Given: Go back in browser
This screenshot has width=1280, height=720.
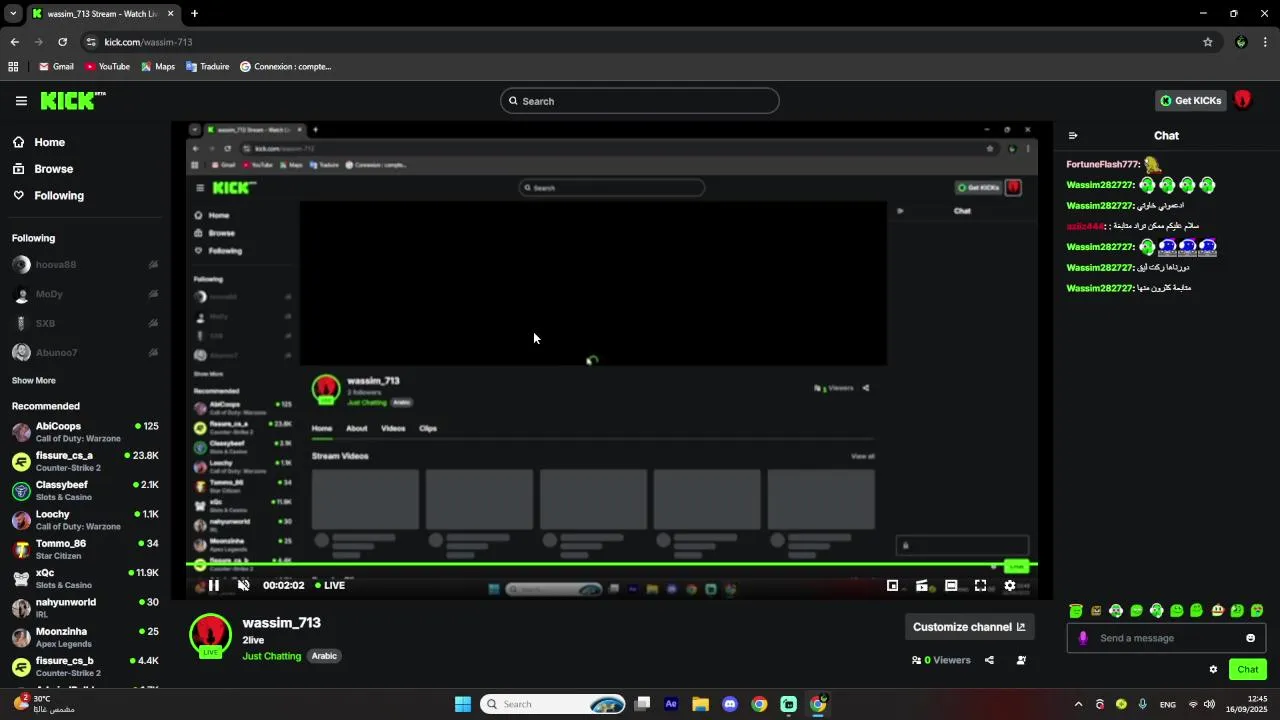Looking at the screenshot, I should point(15,42).
